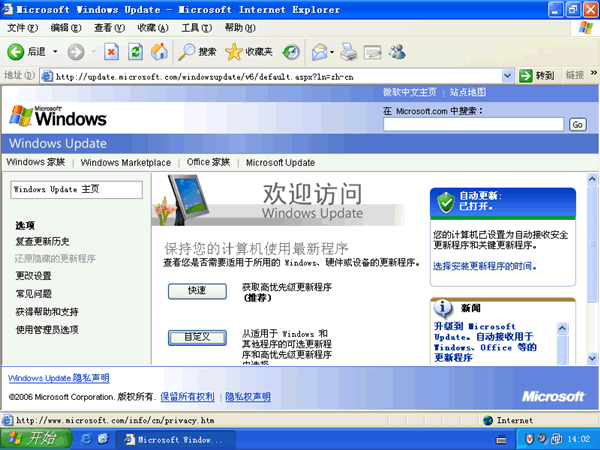Screen dimensions: 600x450
Task: Open the 查看(V) menu
Action: [x=109, y=28]
